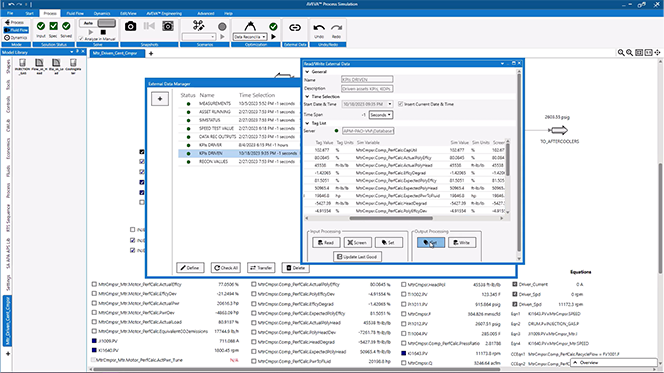Screen dimensions: 664x373
Task: Collapse the Tag List section
Action: pos(307,123)
